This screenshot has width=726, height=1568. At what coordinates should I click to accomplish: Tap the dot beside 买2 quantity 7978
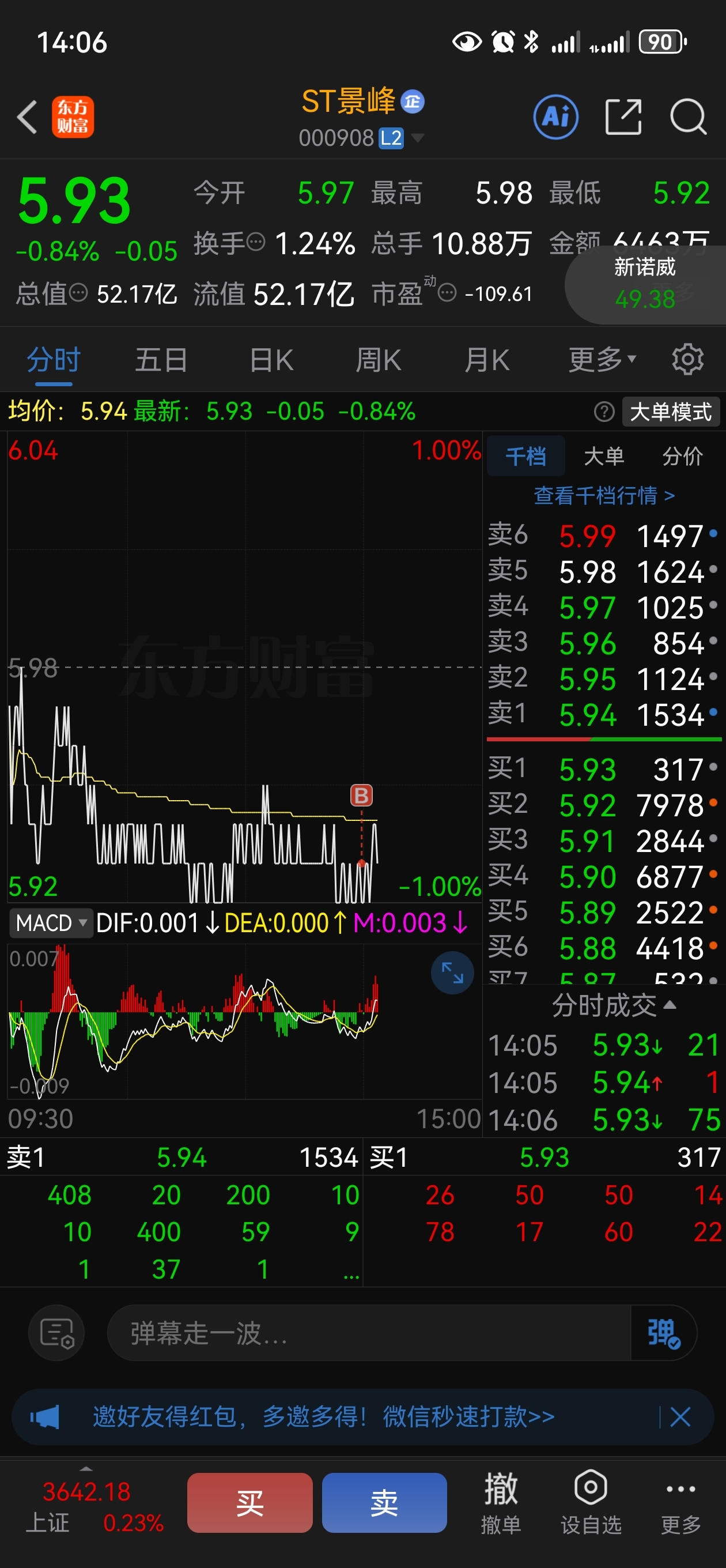[x=713, y=804]
